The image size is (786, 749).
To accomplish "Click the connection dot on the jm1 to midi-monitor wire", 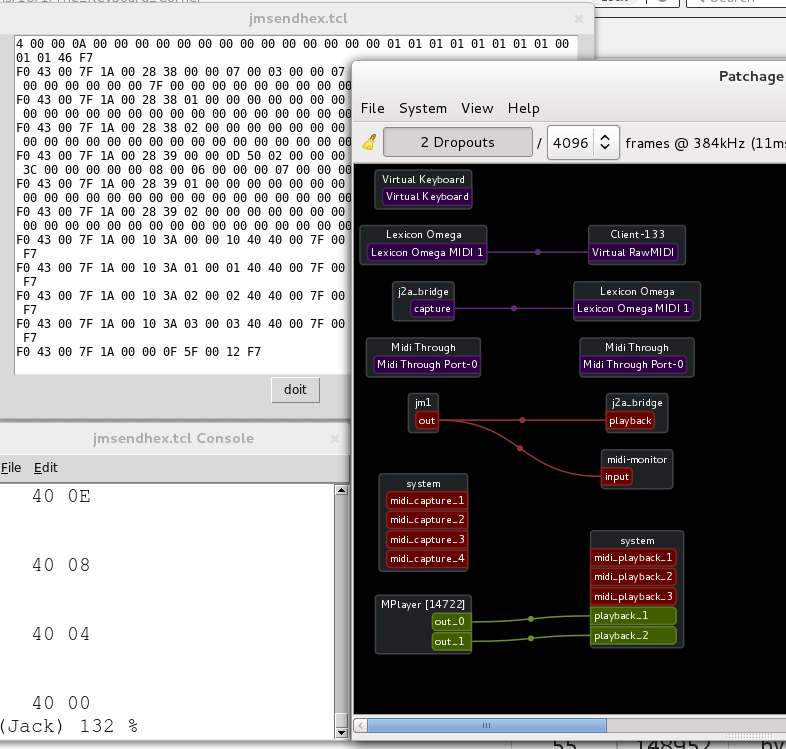I will (x=520, y=448).
